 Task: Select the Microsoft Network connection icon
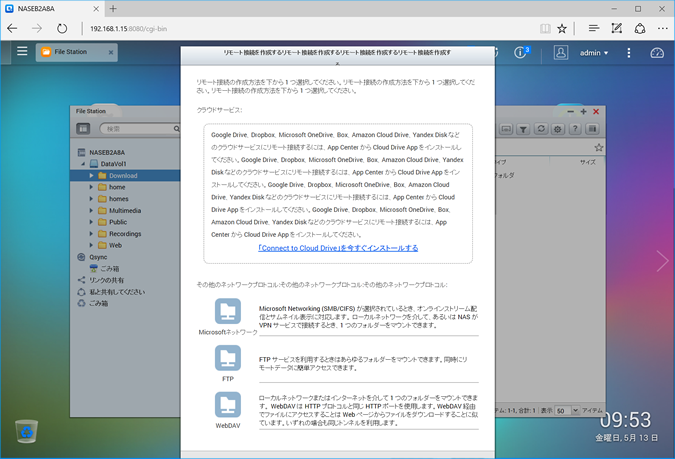[228, 311]
